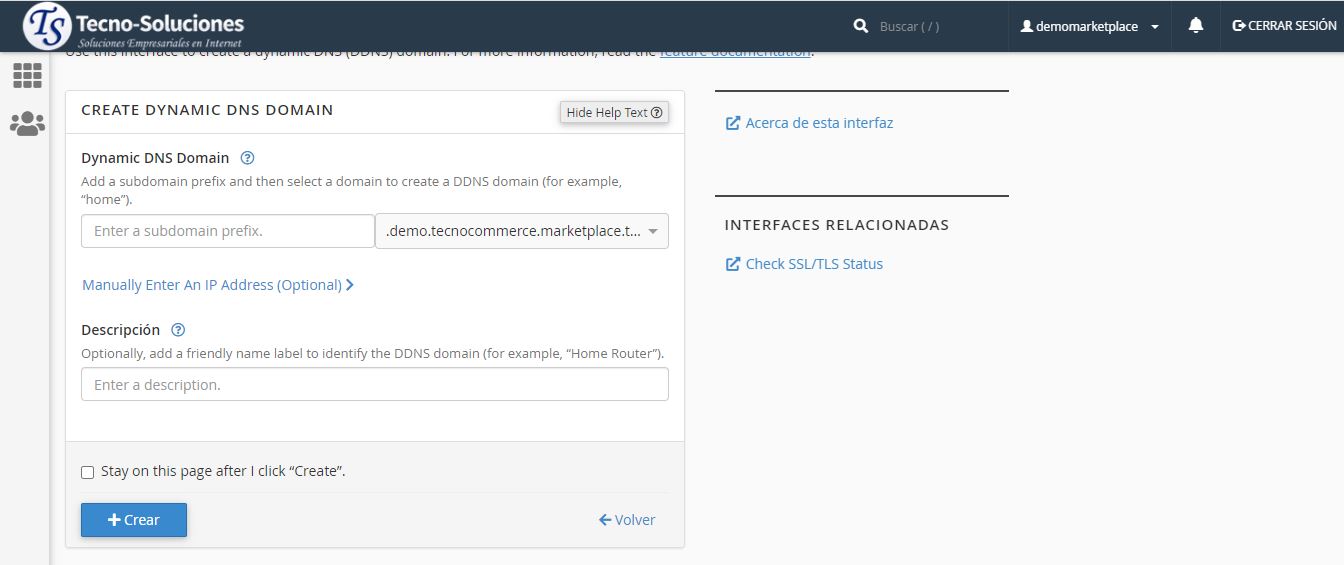
Task: Open the user manager people icon
Action: [x=27, y=124]
